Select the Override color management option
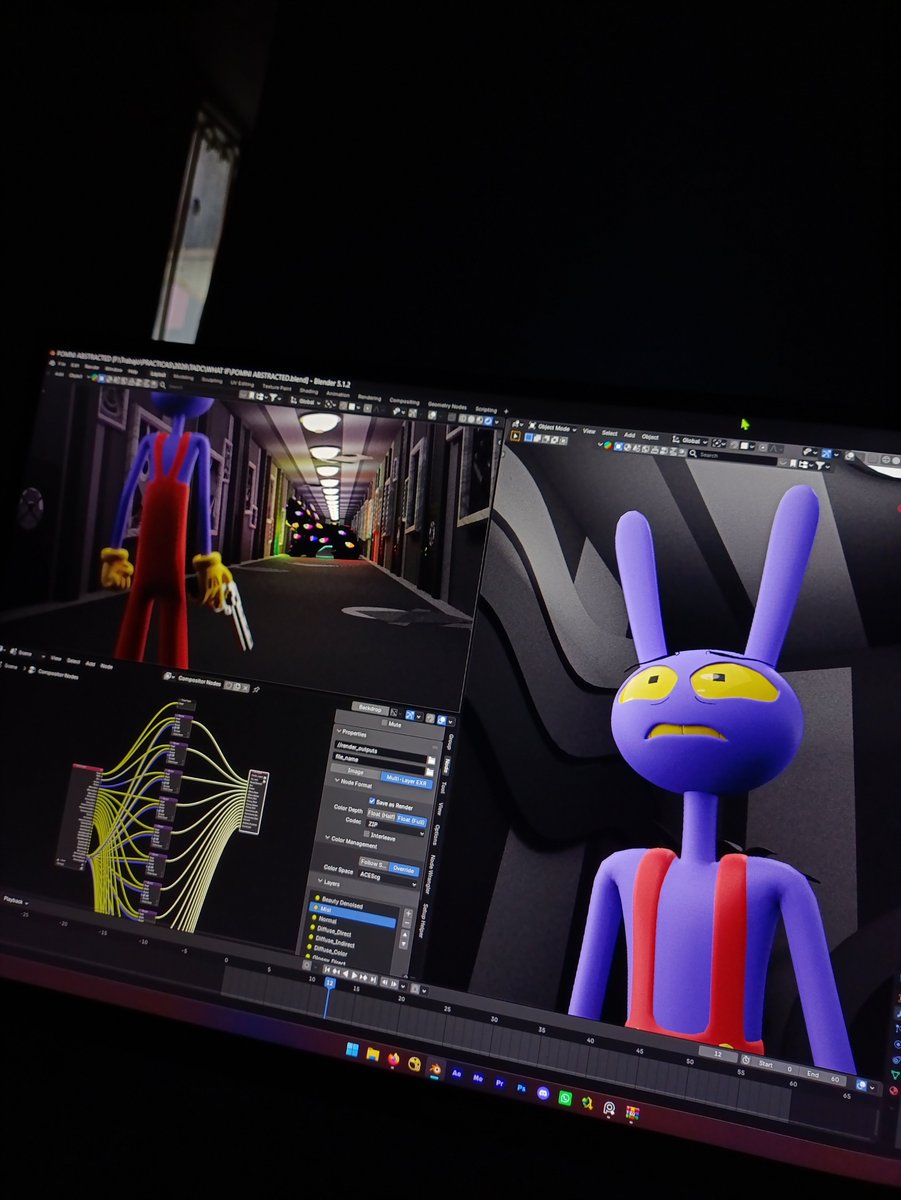This screenshot has height=1200, width=901. [404, 869]
